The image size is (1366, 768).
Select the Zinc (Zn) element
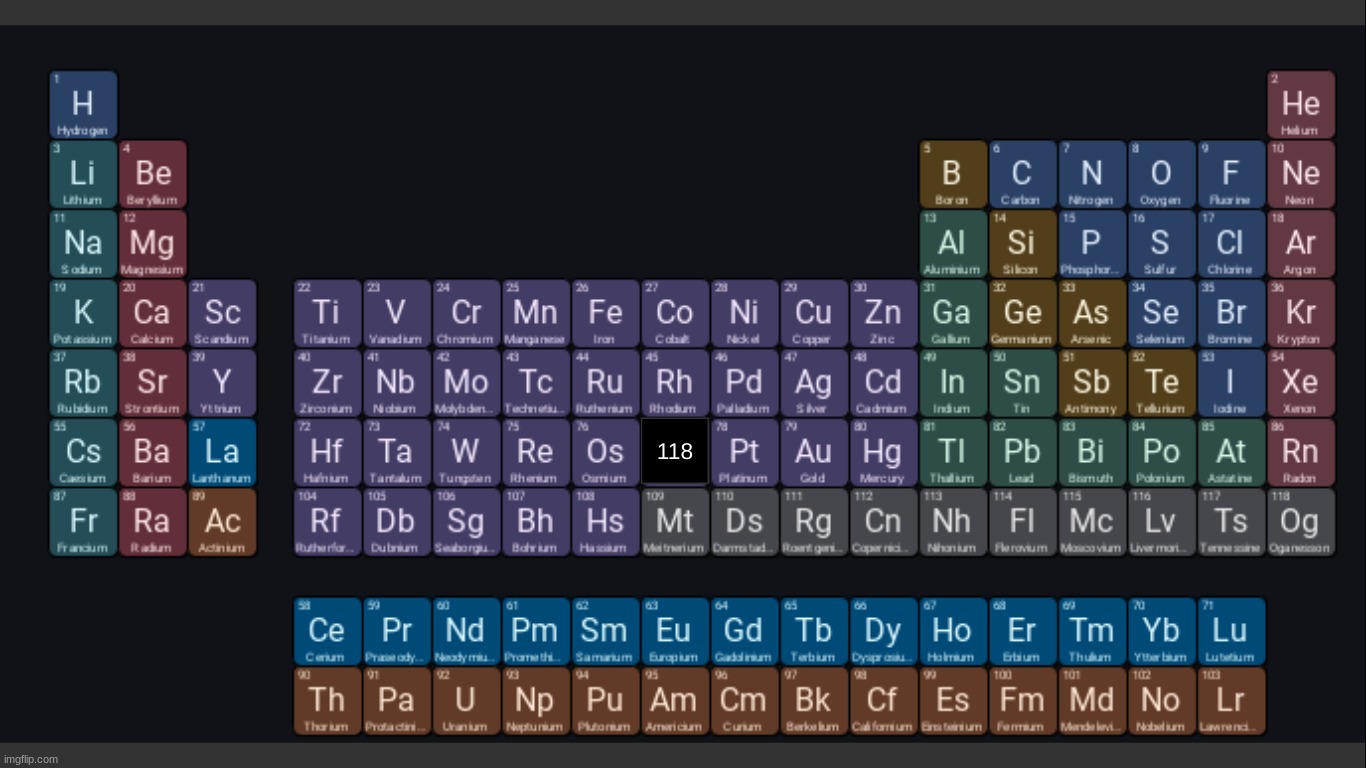[x=883, y=313]
